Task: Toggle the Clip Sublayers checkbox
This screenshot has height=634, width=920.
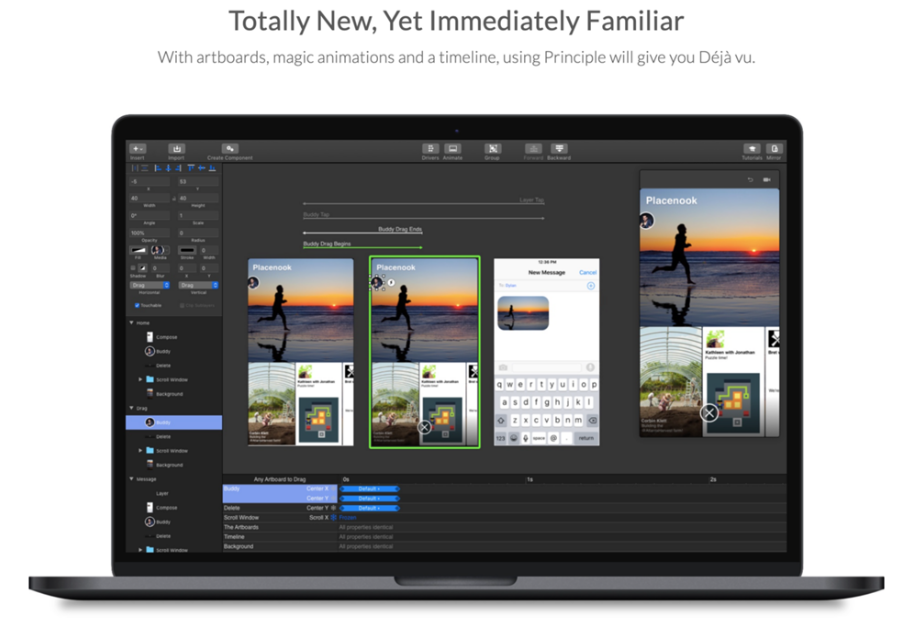Action: pyautogui.click(x=182, y=305)
